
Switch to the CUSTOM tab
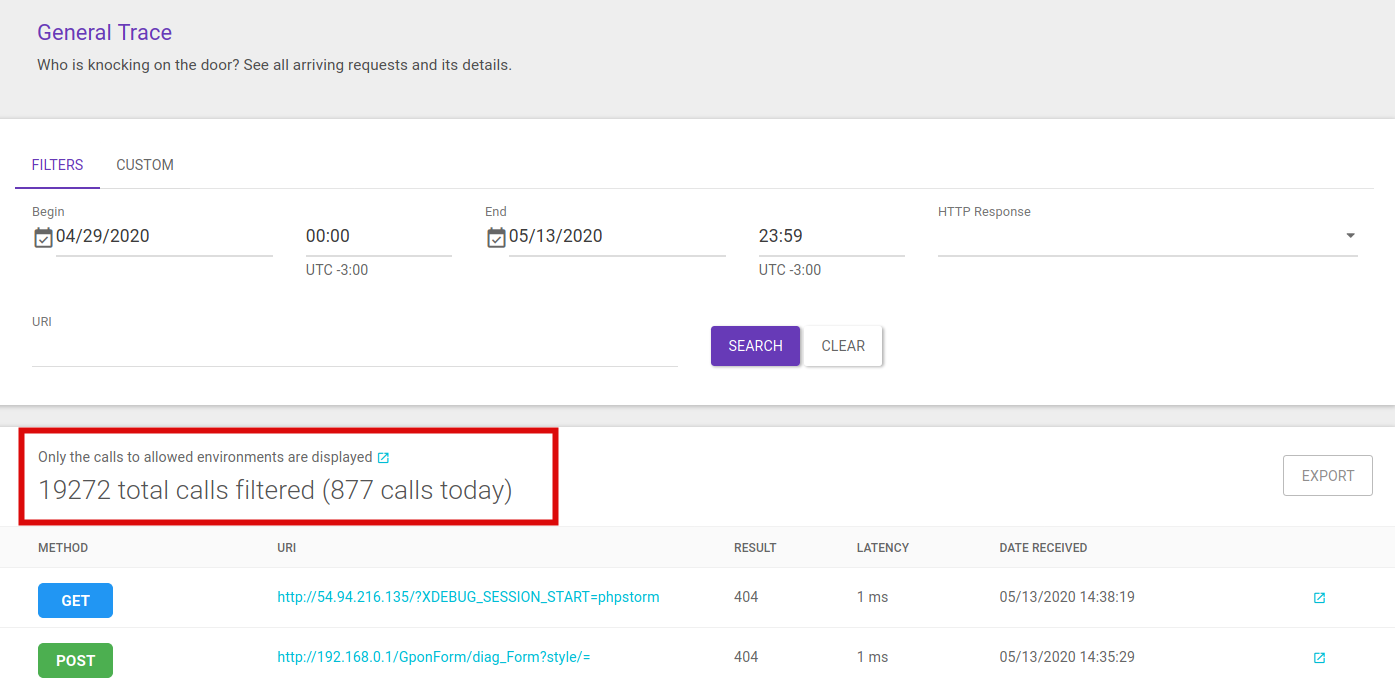[x=145, y=165]
